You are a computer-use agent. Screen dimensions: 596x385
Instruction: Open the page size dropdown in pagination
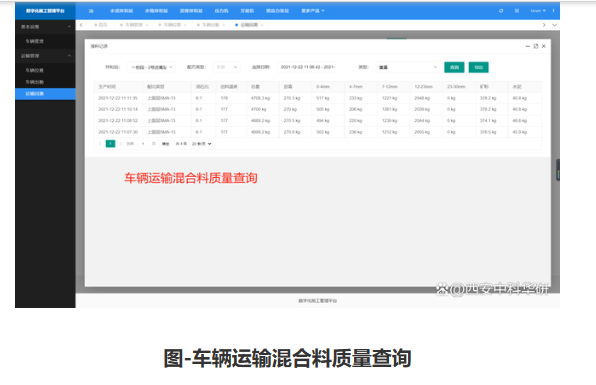(201, 144)
